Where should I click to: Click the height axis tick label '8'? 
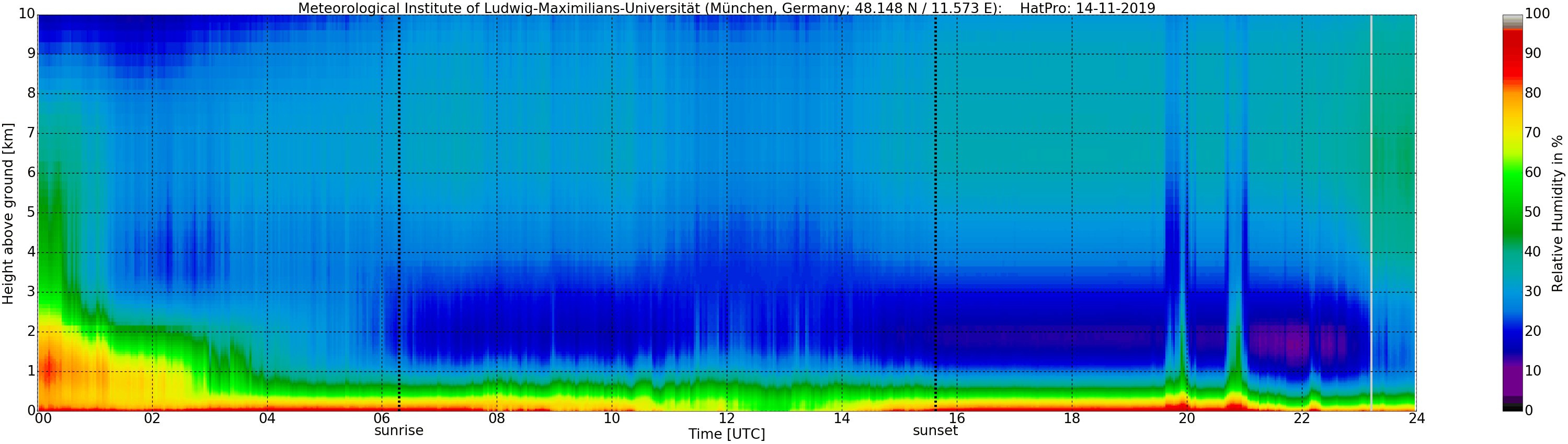[x=31, y=93]
